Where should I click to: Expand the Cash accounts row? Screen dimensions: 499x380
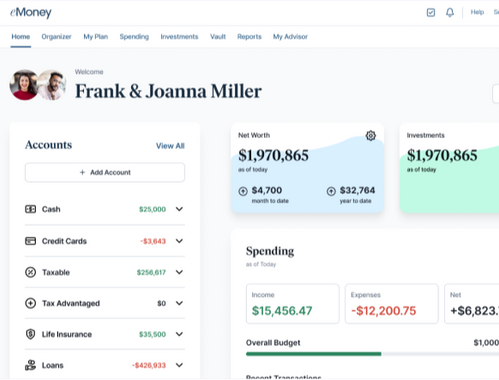(179, 209)
